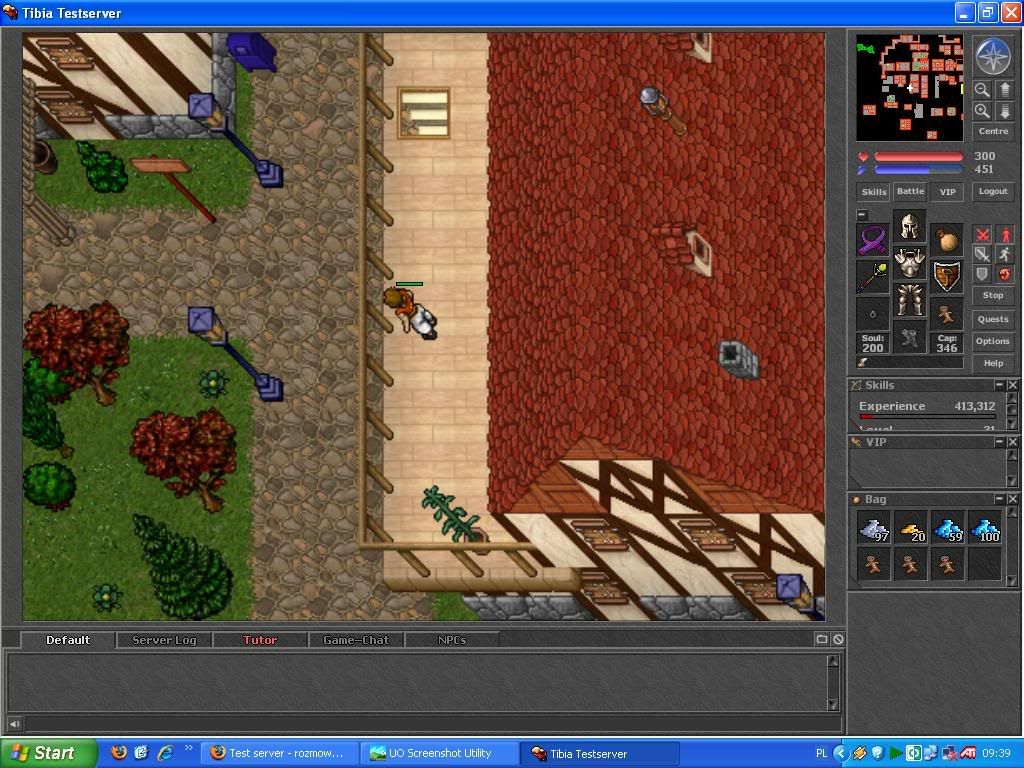The image size is (1024, 768).
Task: Select the helmet equipment slot
Action: click(x=909, y=227)
